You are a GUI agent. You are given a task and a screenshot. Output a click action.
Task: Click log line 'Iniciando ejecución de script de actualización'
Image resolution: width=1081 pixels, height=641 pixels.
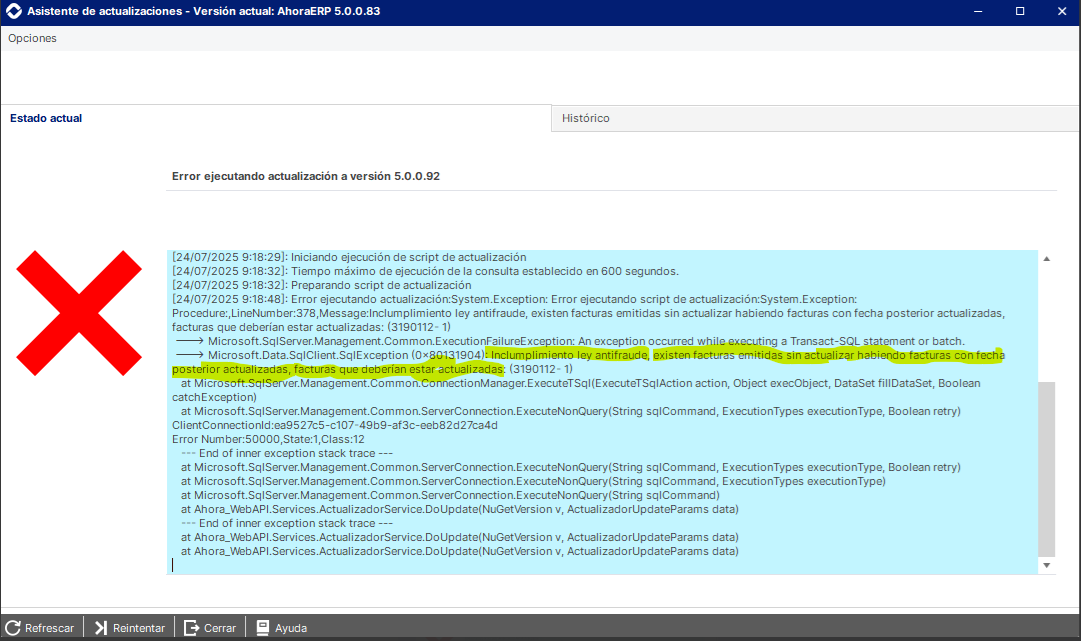coord(349,257)
